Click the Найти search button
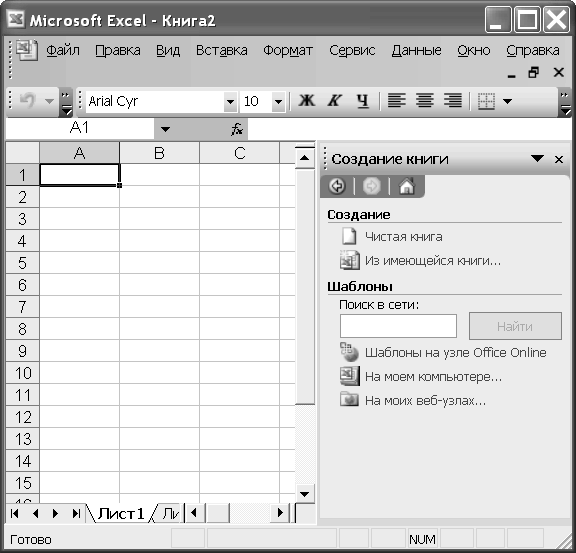576x553 pixels. tap(515, 326)
